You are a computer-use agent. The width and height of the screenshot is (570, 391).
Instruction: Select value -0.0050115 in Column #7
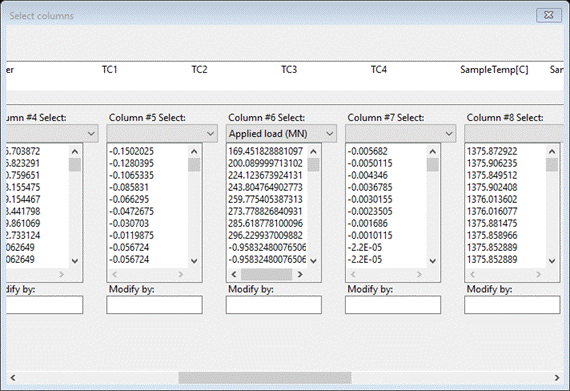[x=370, y=163]
